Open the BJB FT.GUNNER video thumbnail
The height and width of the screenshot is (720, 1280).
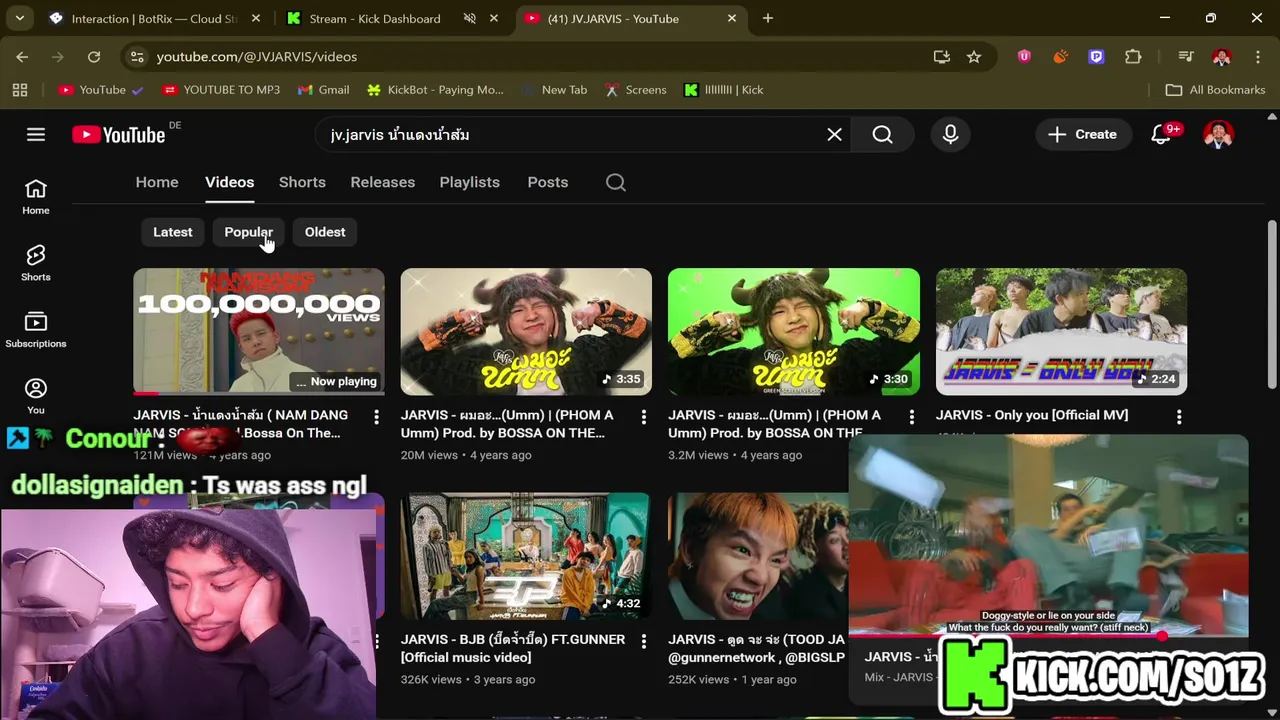pos(526,556)
